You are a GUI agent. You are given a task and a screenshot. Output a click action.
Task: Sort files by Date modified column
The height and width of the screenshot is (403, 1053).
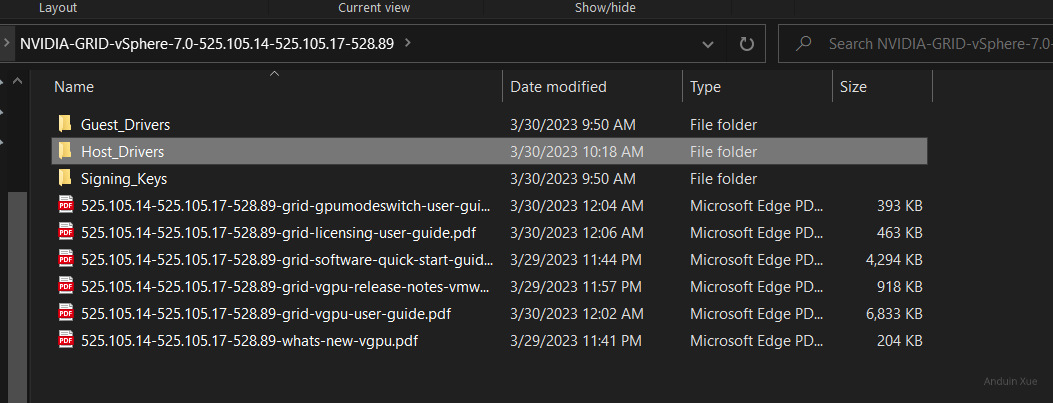[x=558, y=87]
